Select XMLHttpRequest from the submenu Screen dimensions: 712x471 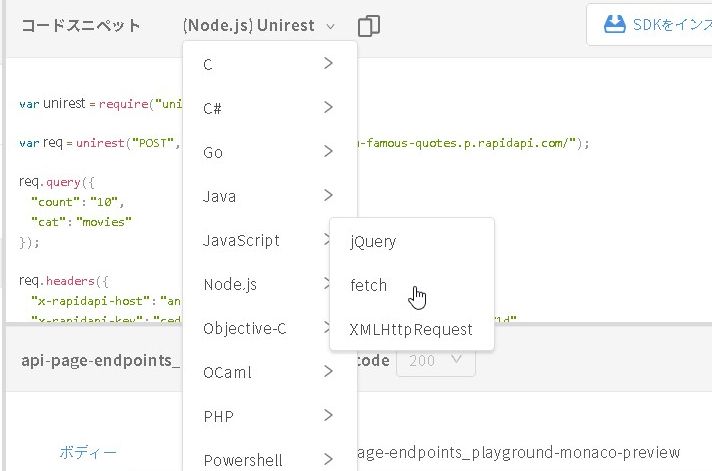click(411, 329)
